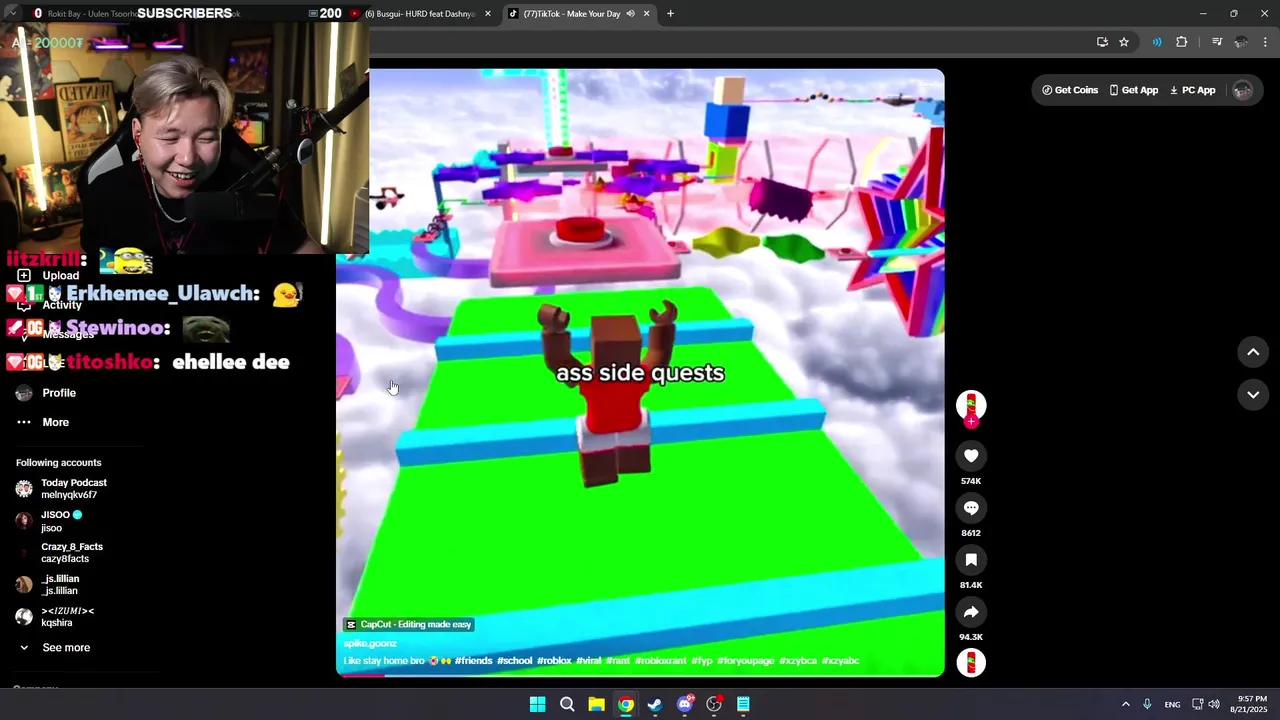Open the ENG language indicator
Viewport: 1280px width, 720px height.
tap(1172, 705)
